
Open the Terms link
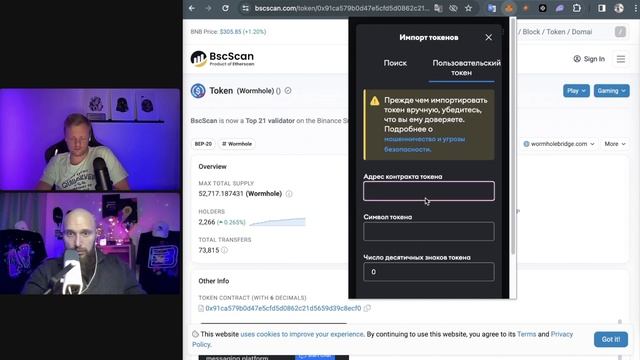tap(527, 334)
